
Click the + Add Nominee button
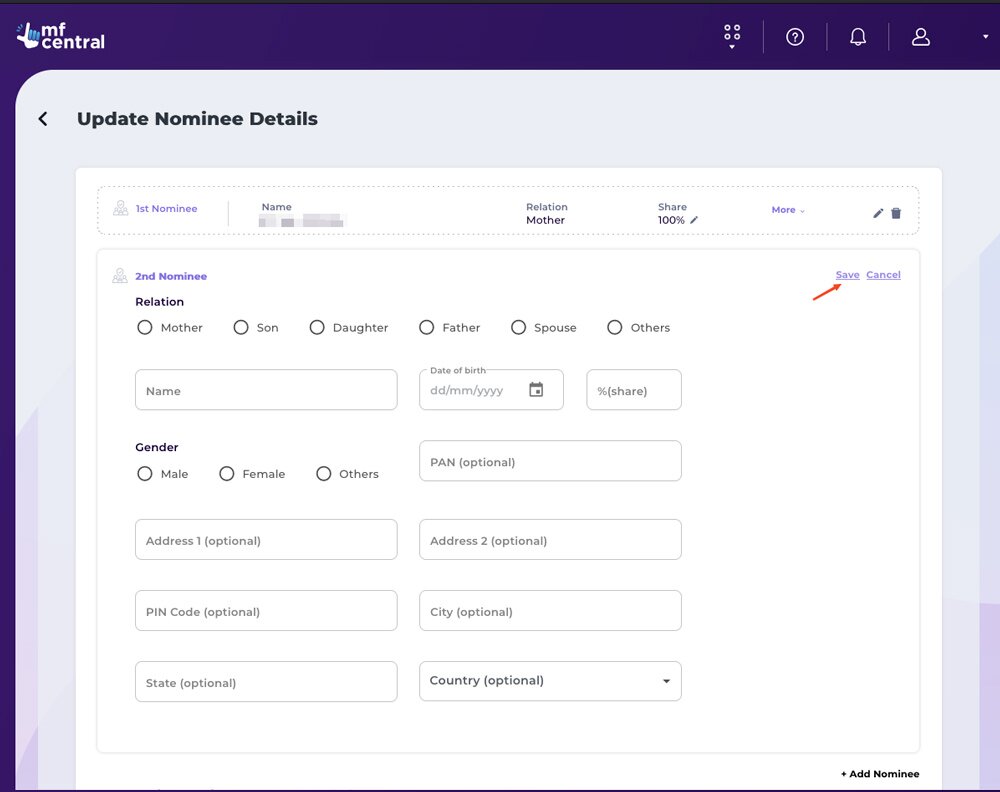point(879,774)
